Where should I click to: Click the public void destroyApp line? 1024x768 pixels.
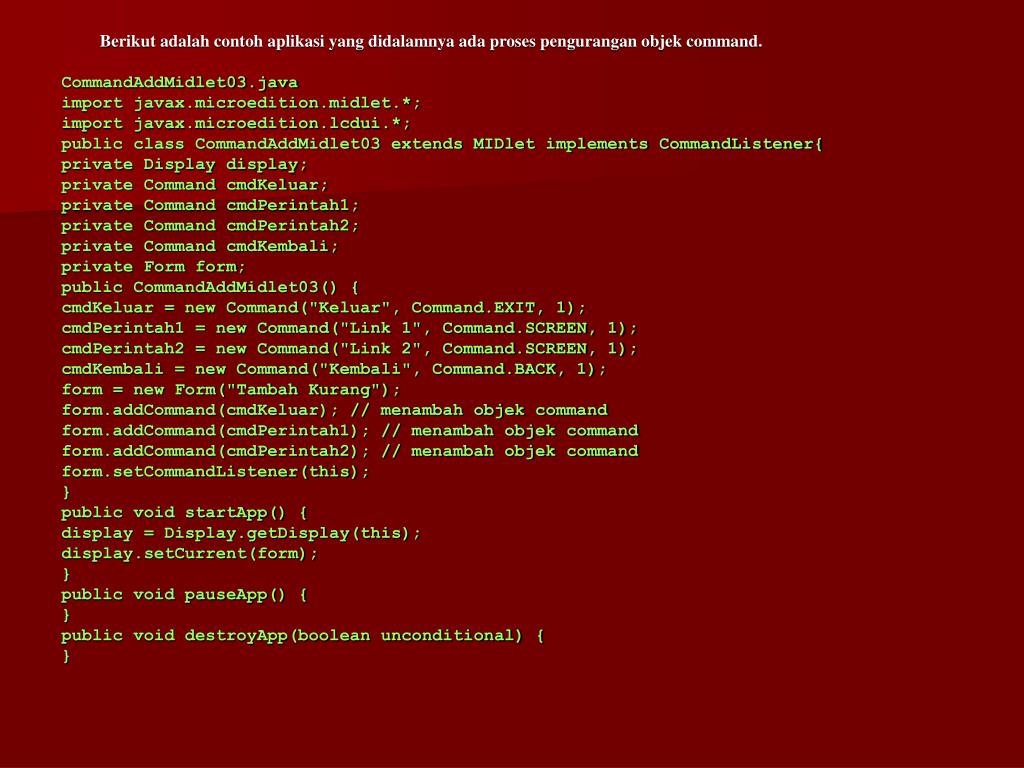pyautogui.click(x=303, y=636)
